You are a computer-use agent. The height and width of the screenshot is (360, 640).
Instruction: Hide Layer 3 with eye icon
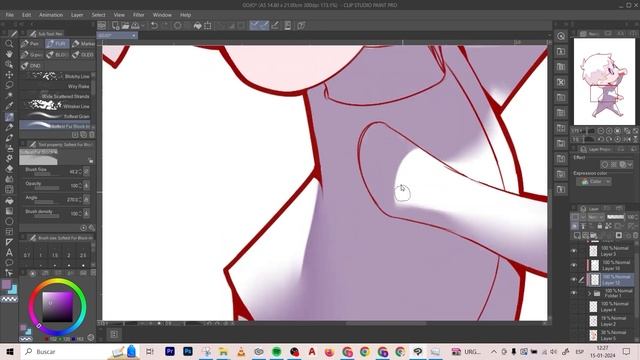tap(574, 251)
